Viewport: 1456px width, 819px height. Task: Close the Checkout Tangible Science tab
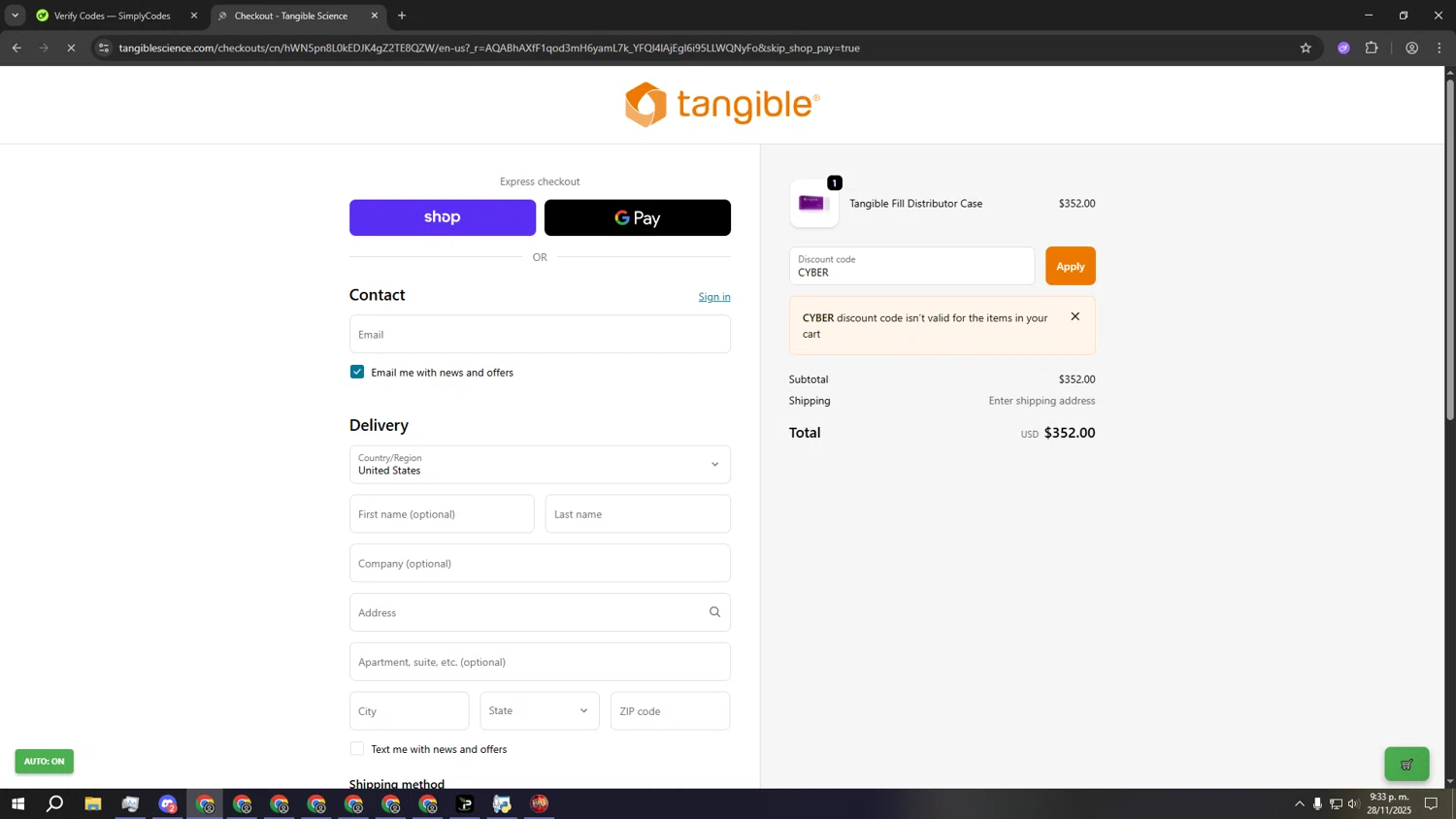[375, 16]
